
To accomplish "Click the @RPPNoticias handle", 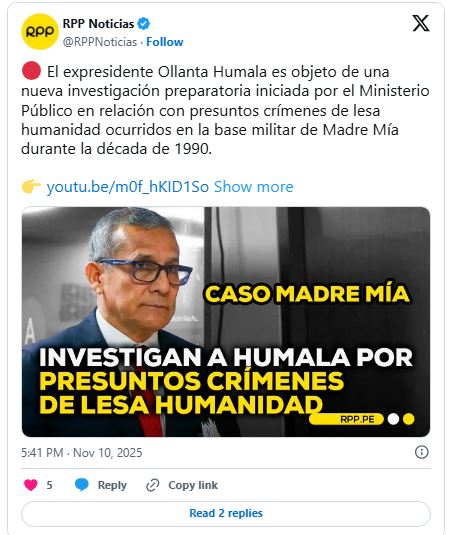I will (x=100, y=42).
